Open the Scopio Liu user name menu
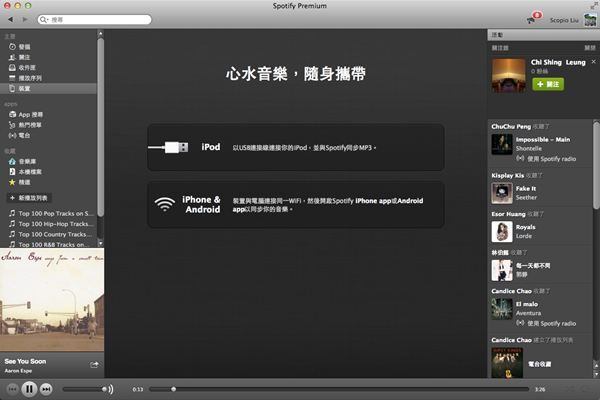Viewport: 600px width, 400px height. [x=564, y=20]
